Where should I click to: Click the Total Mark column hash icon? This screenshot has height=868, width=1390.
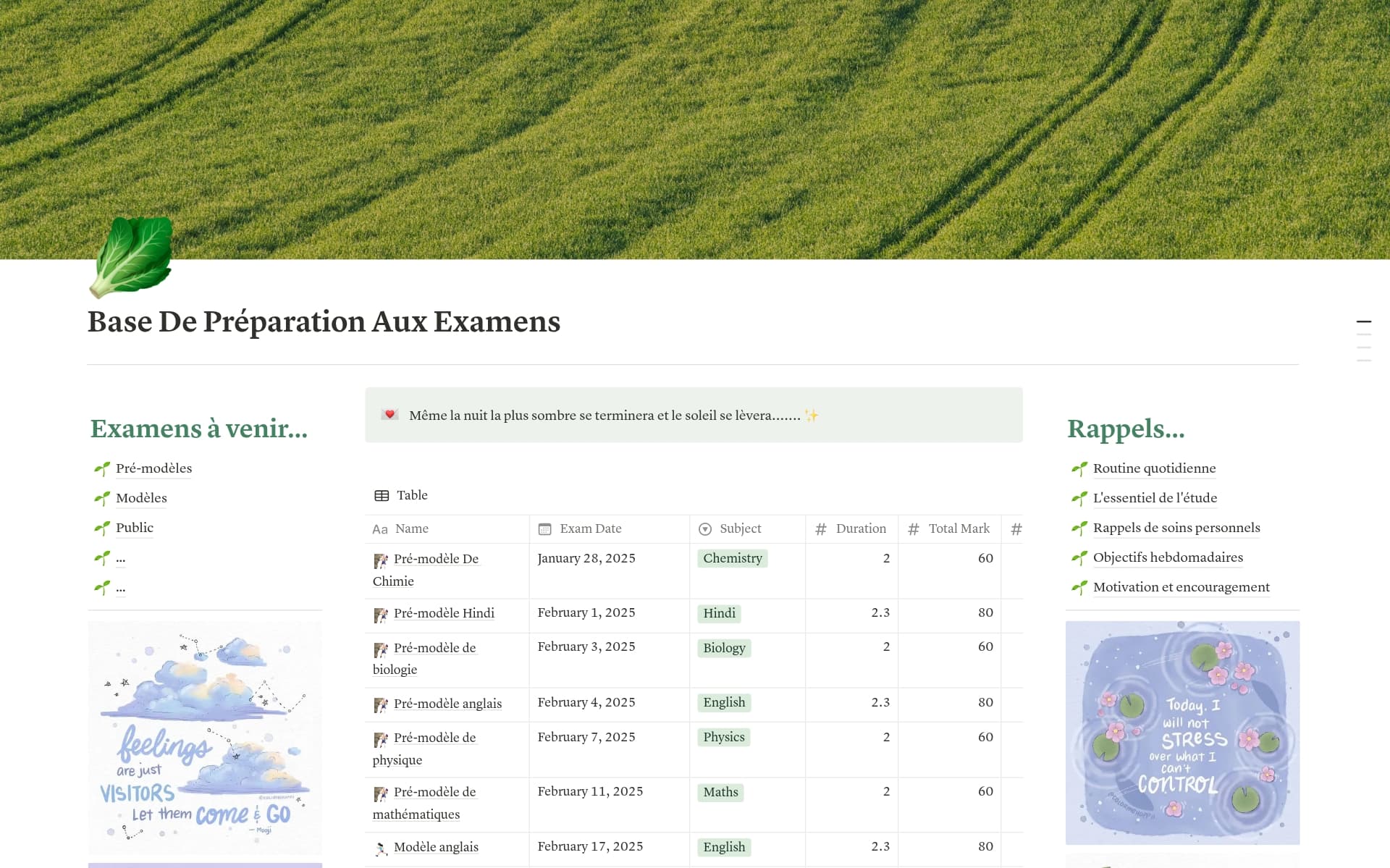pos(914,529)
